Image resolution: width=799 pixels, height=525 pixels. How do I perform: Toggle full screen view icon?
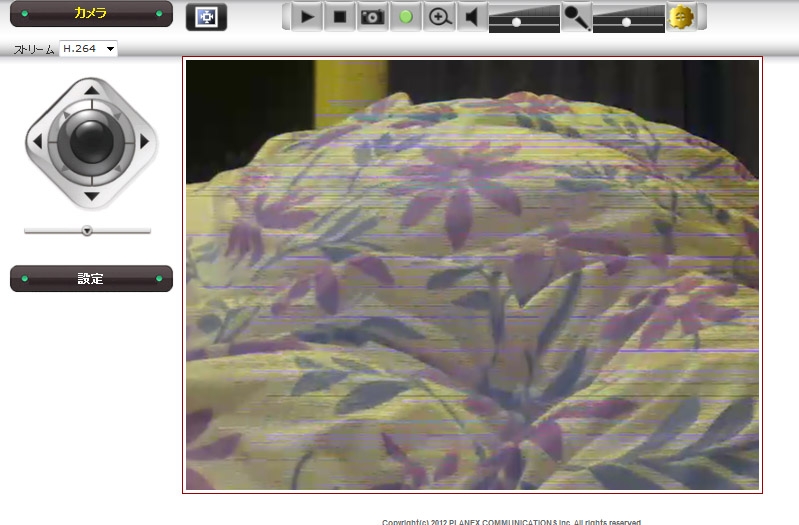pyautogui.click(x=206, y=17)
